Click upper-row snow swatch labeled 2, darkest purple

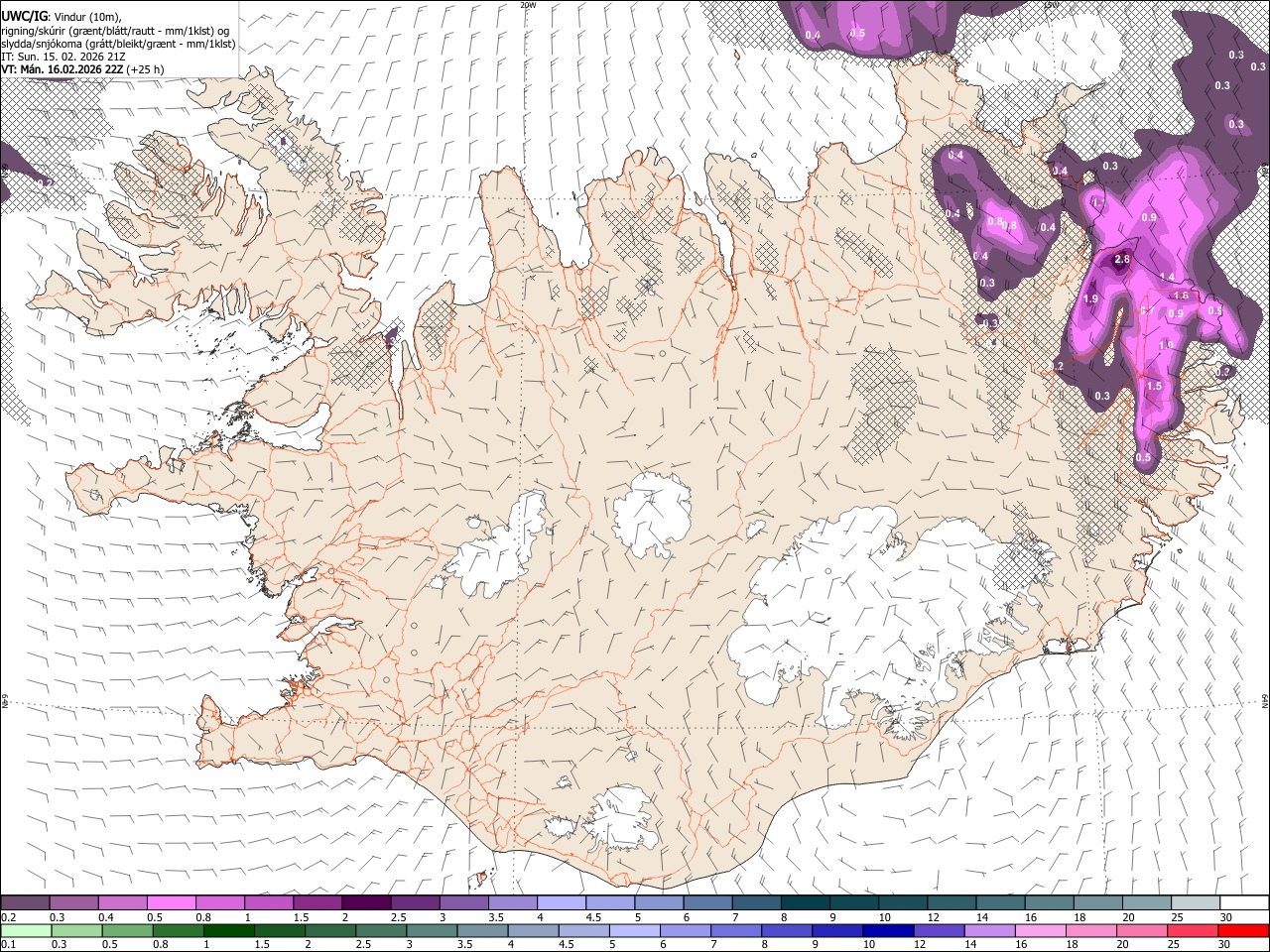pyautogui.click(x=366, y=902)
